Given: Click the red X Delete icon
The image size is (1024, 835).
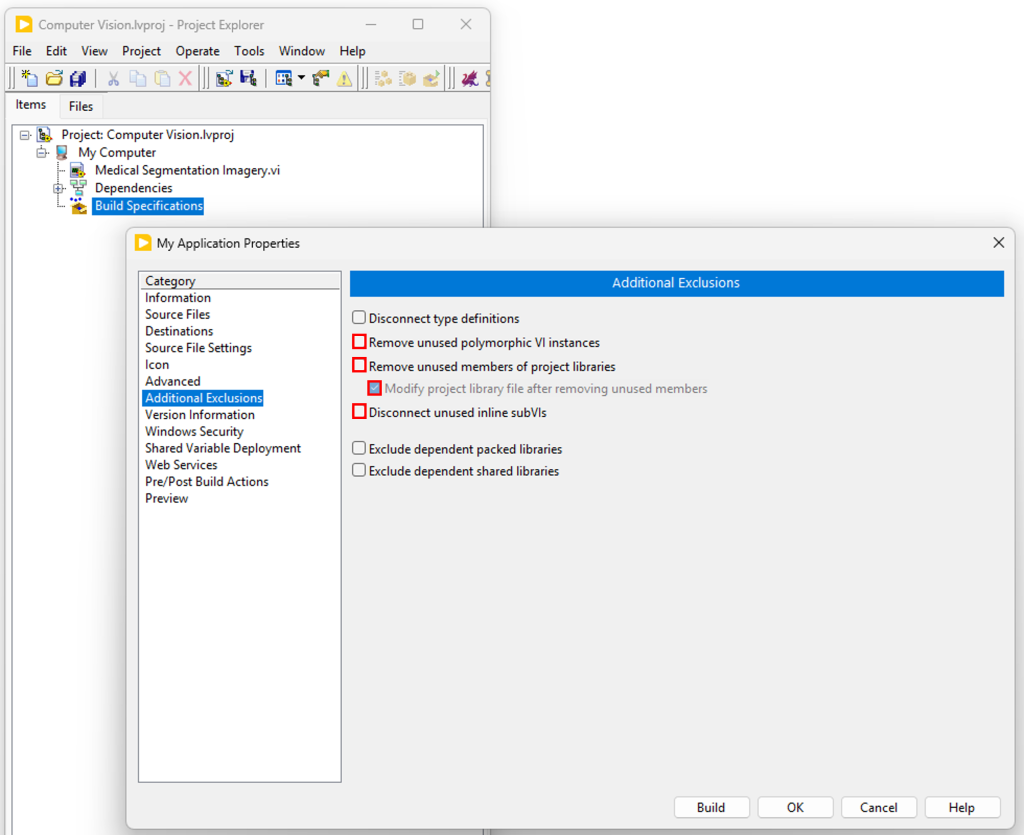Looking at the screenshot, I should coord(185,79).
